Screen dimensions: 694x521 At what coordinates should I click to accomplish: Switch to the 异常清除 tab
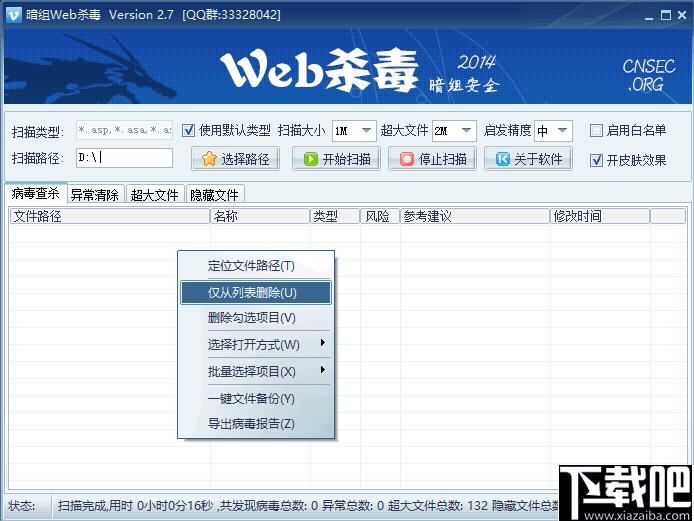click(x=95, y=195)
